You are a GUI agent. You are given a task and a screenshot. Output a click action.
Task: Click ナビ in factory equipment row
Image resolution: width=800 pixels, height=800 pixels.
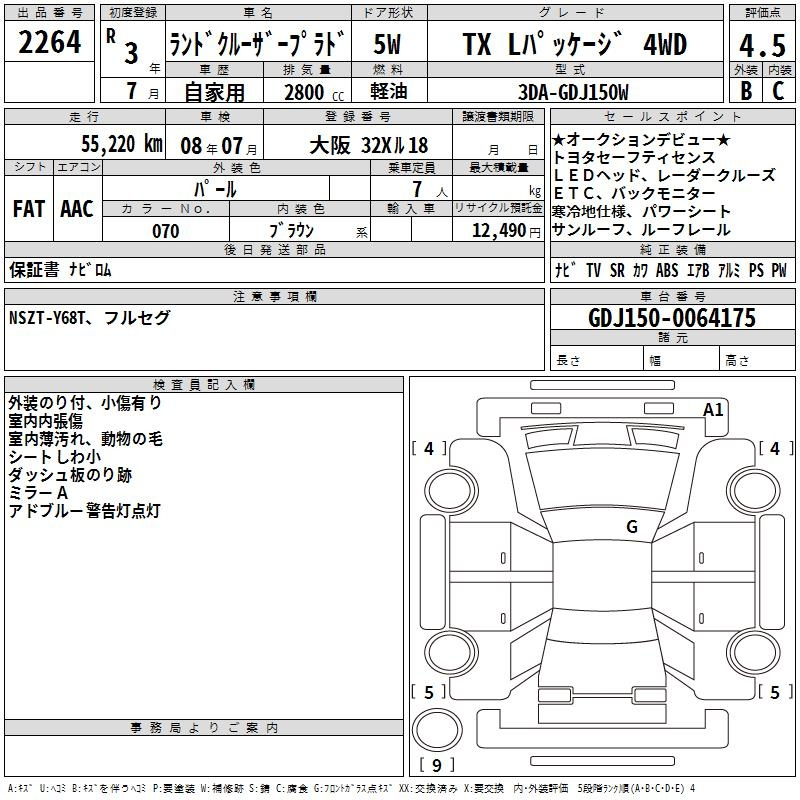click(565, 270)
